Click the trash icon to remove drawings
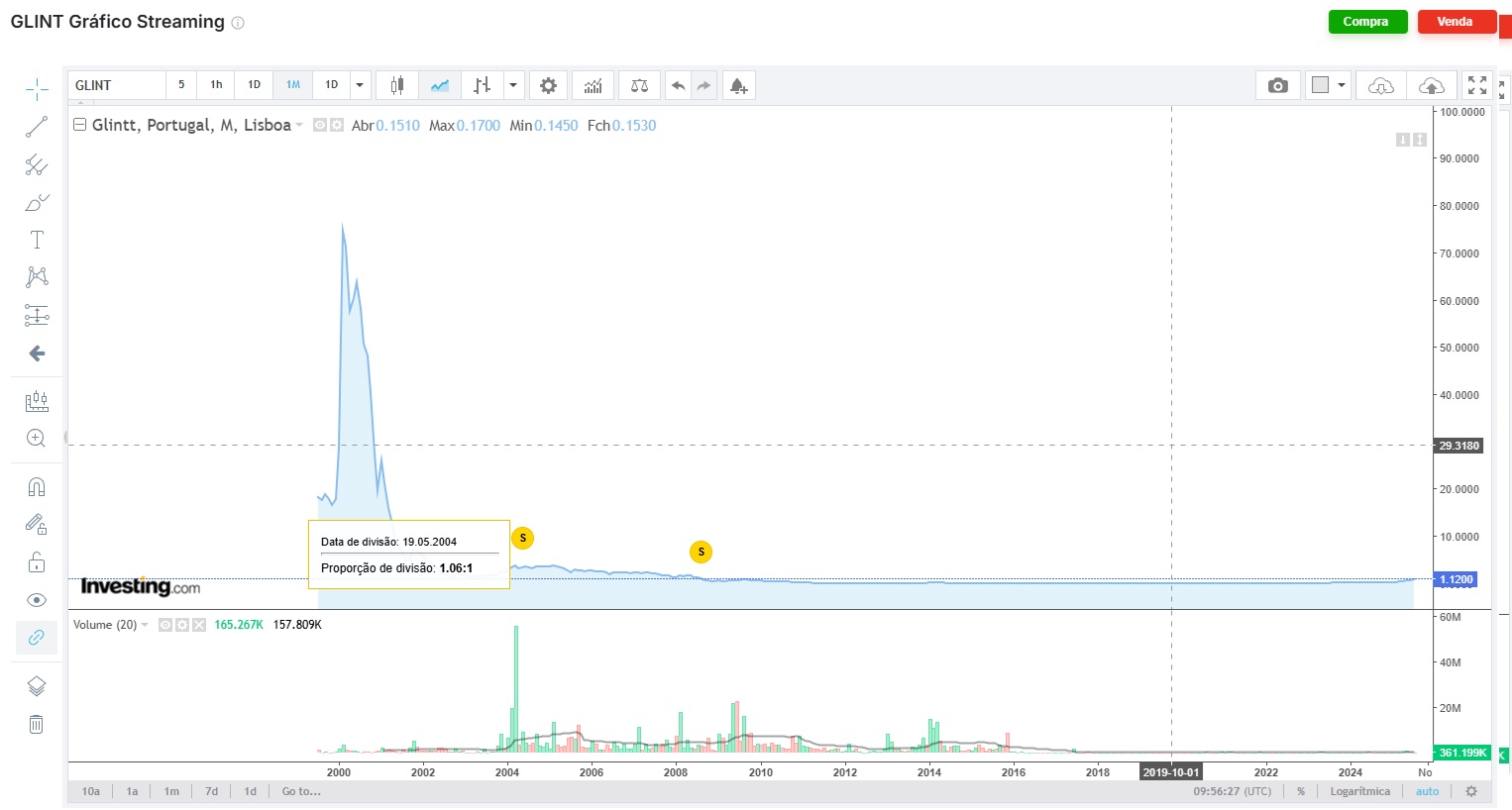1512x810 pixels. point(37,724)
